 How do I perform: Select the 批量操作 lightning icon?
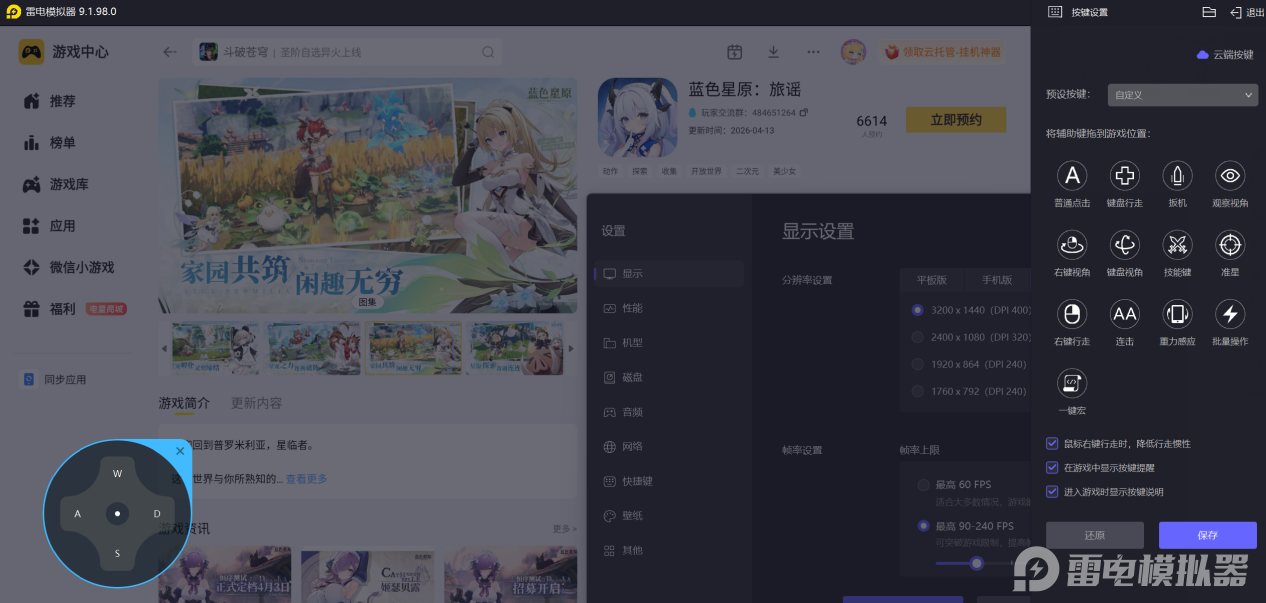(1230, 314)
